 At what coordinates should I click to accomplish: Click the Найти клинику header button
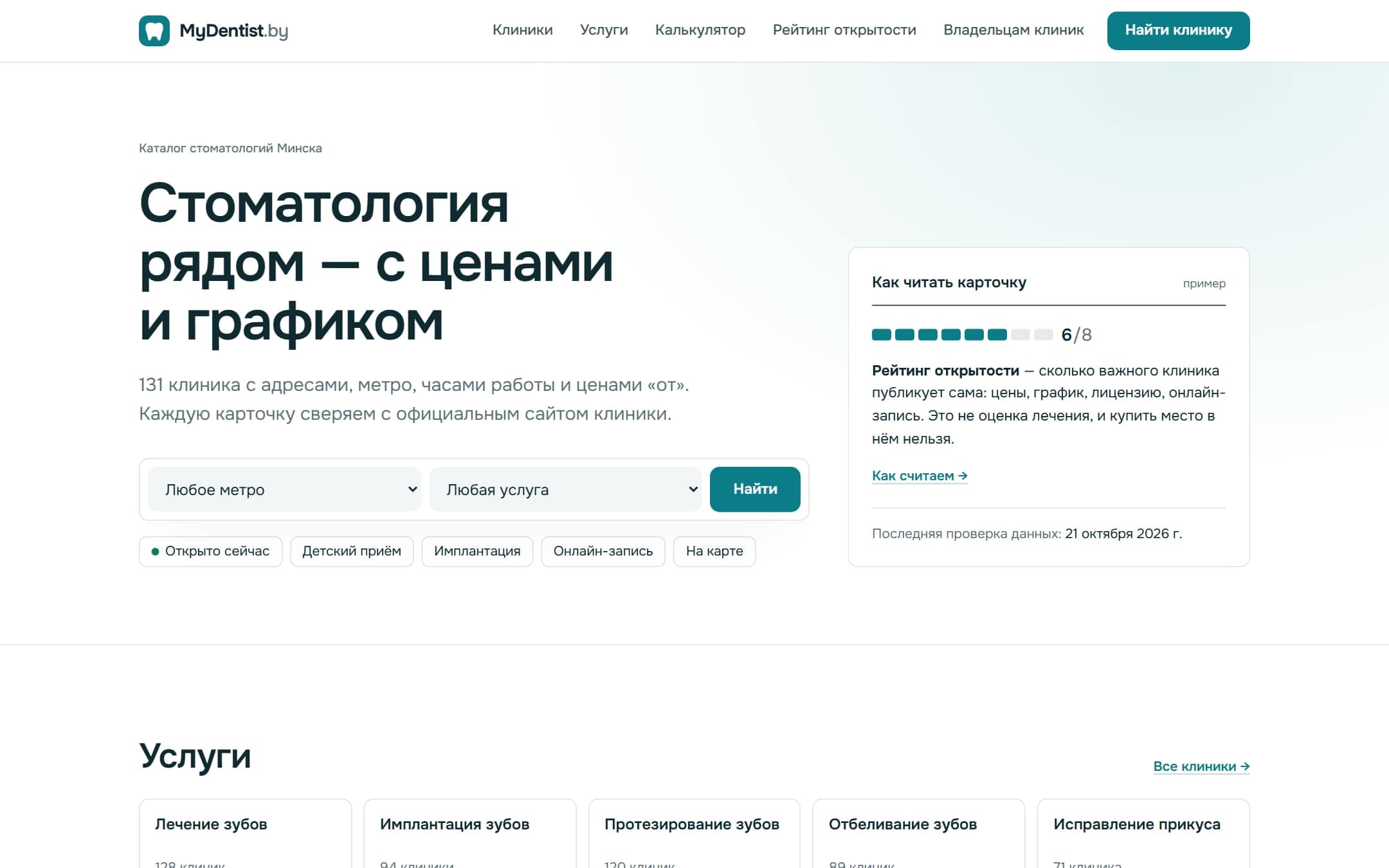pos(1178,31)
